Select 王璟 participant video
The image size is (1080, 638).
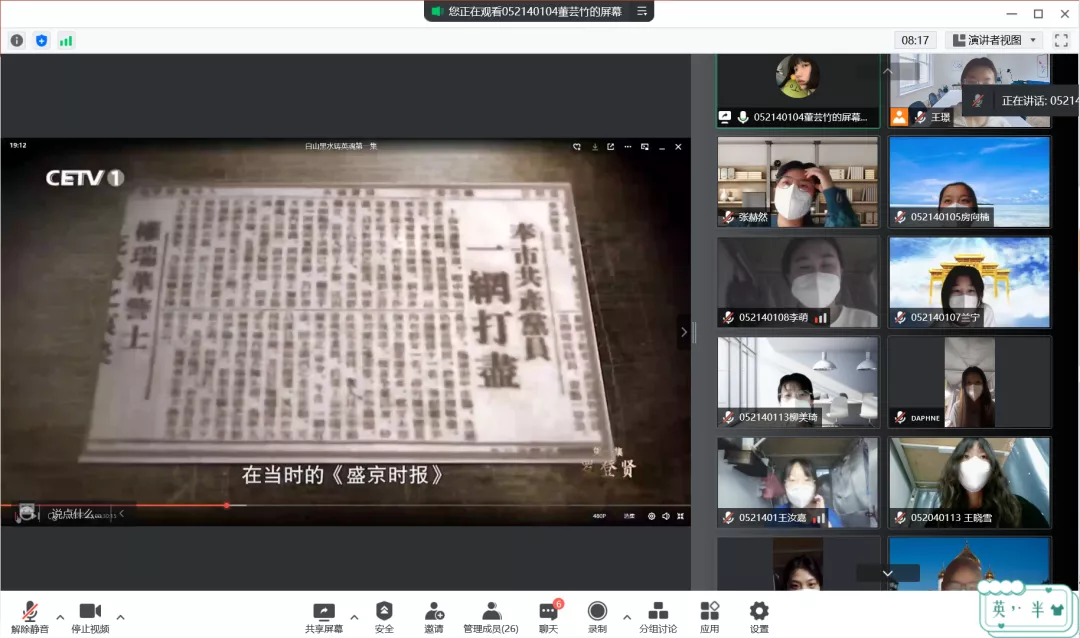(969, 91)
